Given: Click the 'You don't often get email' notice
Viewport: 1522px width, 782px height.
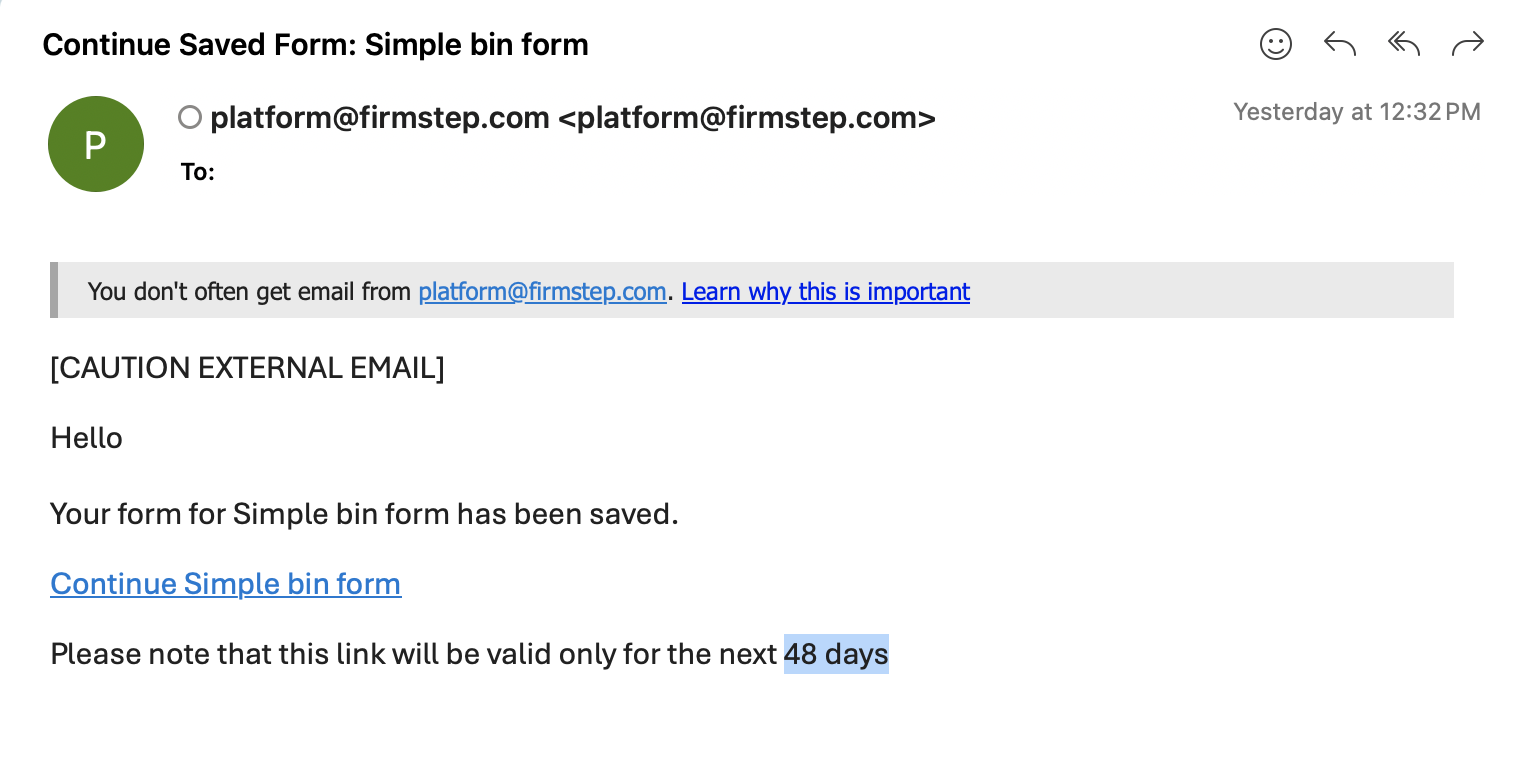Looking at the screenshot, I should click(x=250, y=292).
